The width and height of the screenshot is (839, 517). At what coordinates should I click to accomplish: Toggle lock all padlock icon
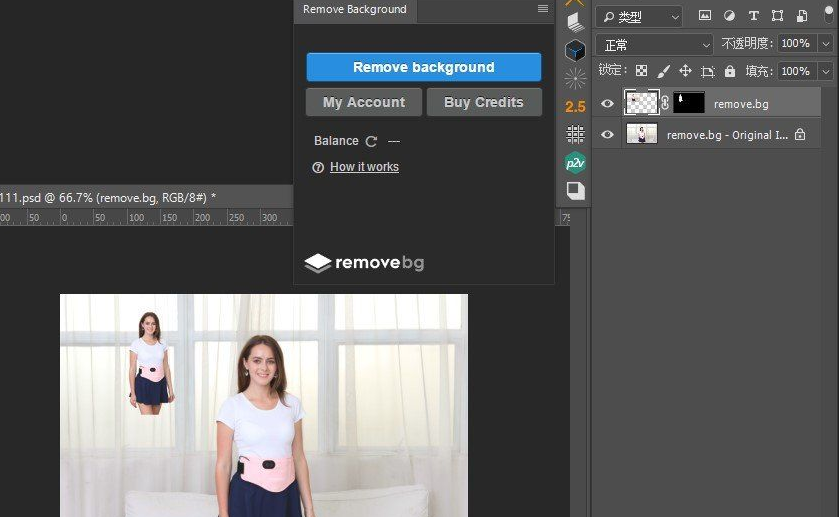(x=730, y=71)
